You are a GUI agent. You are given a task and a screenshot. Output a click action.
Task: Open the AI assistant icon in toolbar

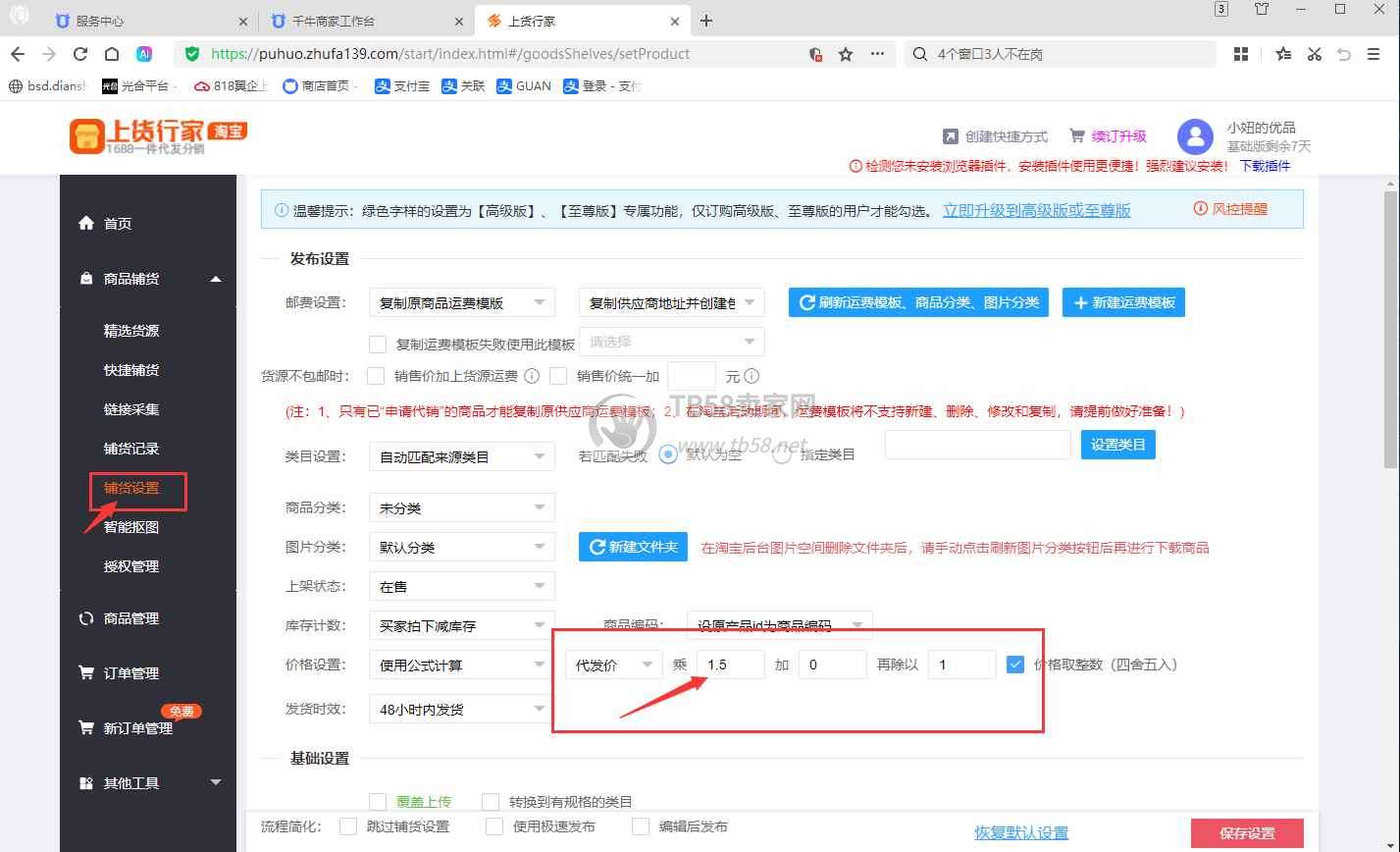(144, 54)
